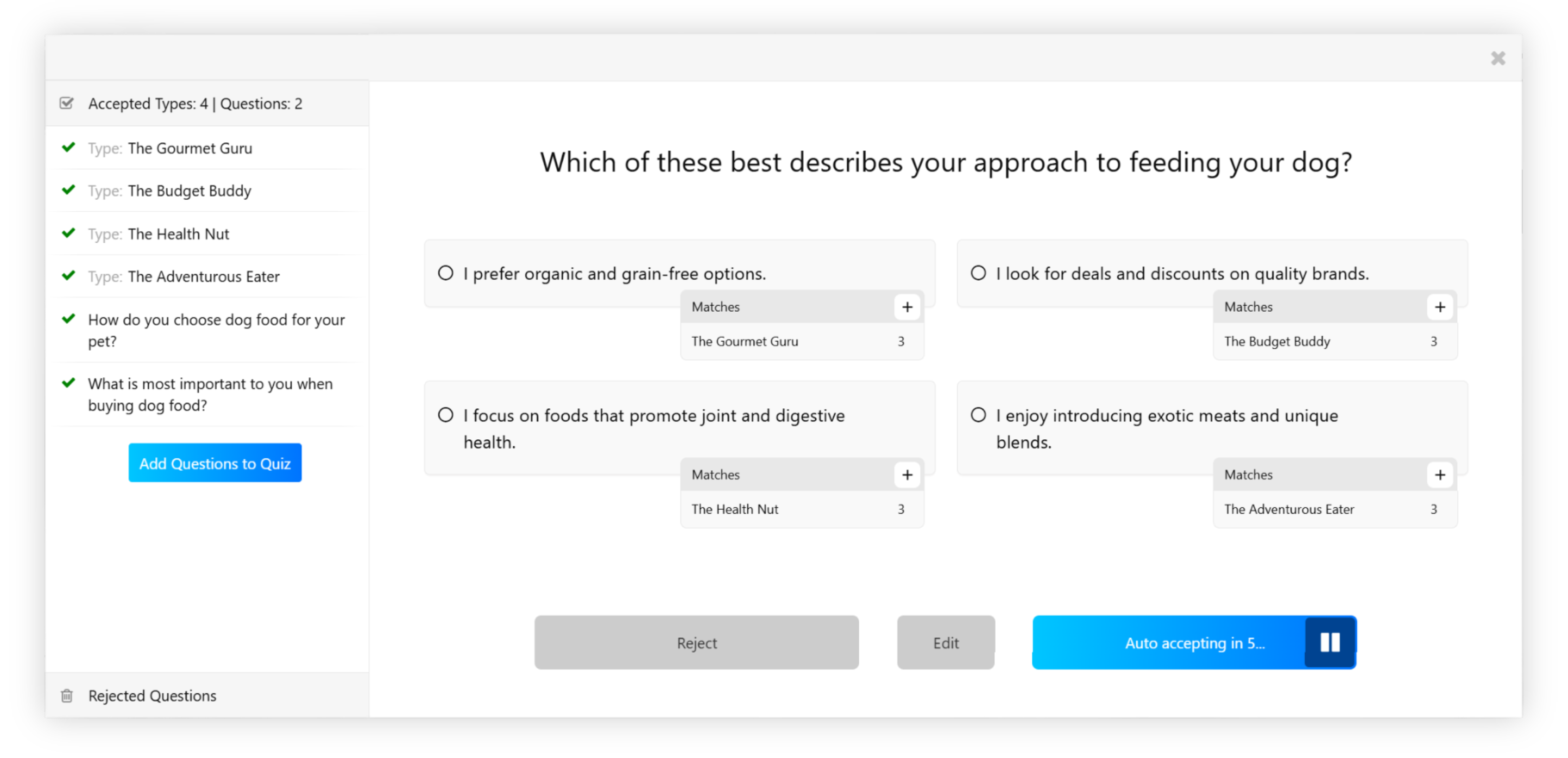Open Rejected Questions in the sidebar
This screenshot has width=1568, height=758.
coord(152,696)
